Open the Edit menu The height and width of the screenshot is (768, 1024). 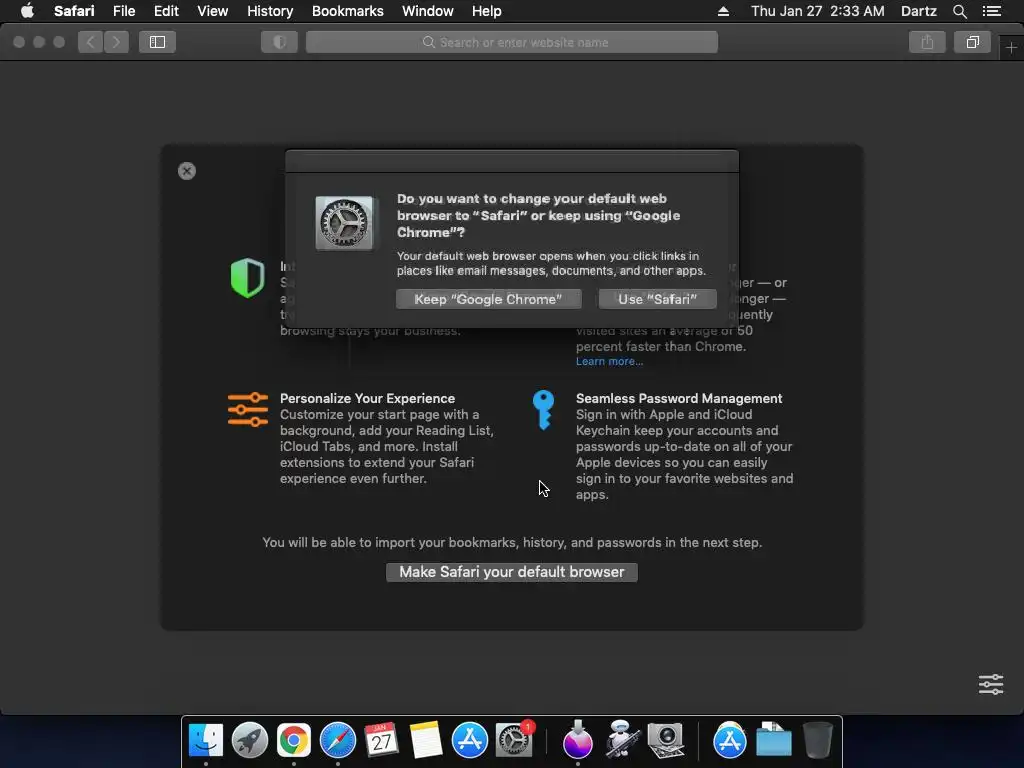click(x=166, y=11)
